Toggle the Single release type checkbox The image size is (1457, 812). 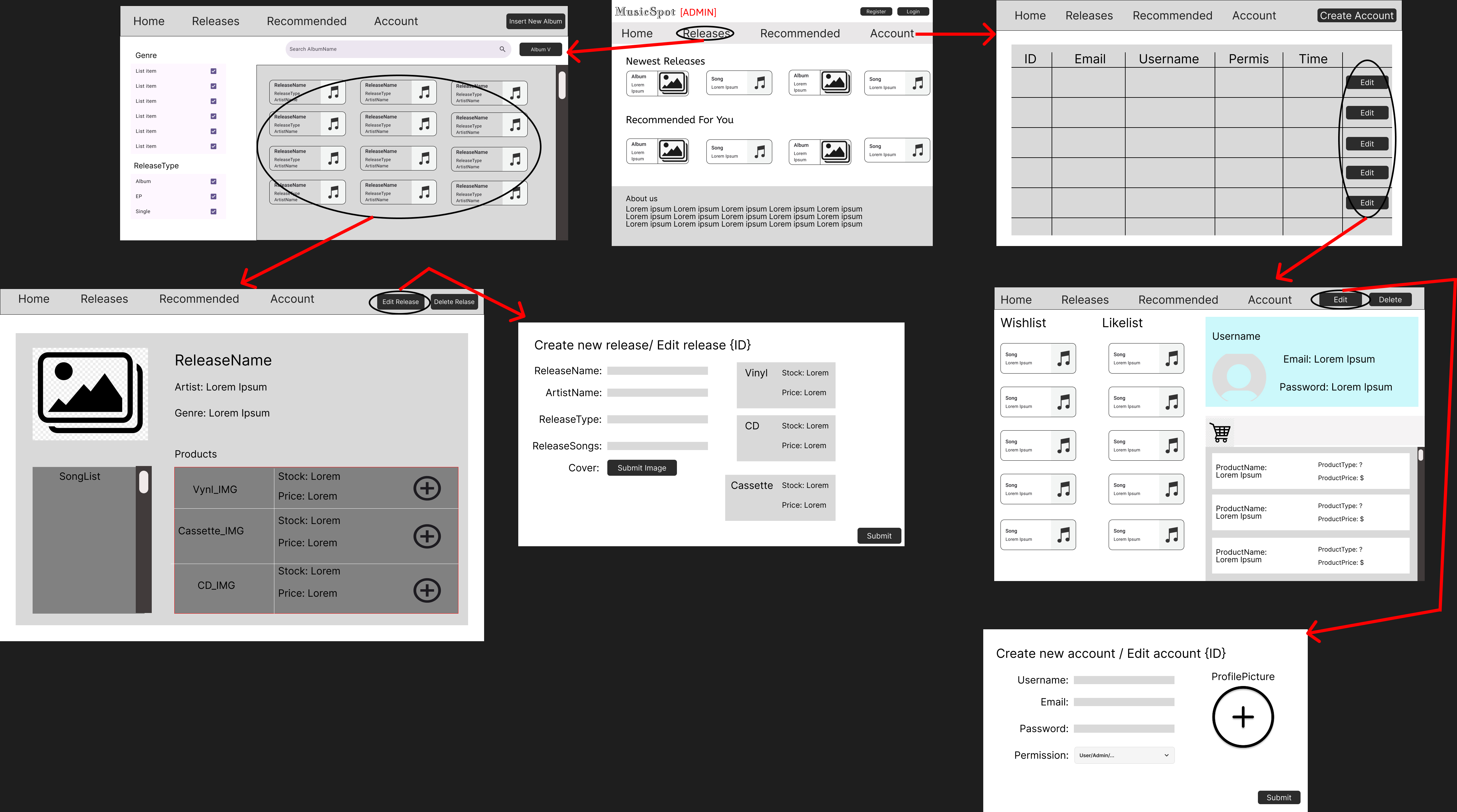click(x=213, y=212)
